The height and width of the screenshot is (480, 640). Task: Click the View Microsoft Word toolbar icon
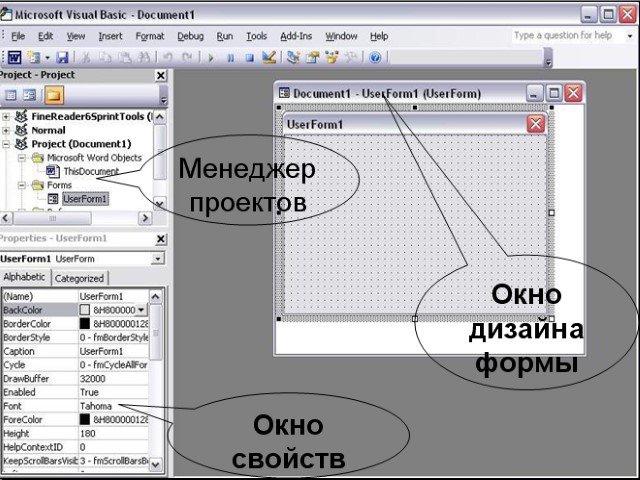click(15, 58)
